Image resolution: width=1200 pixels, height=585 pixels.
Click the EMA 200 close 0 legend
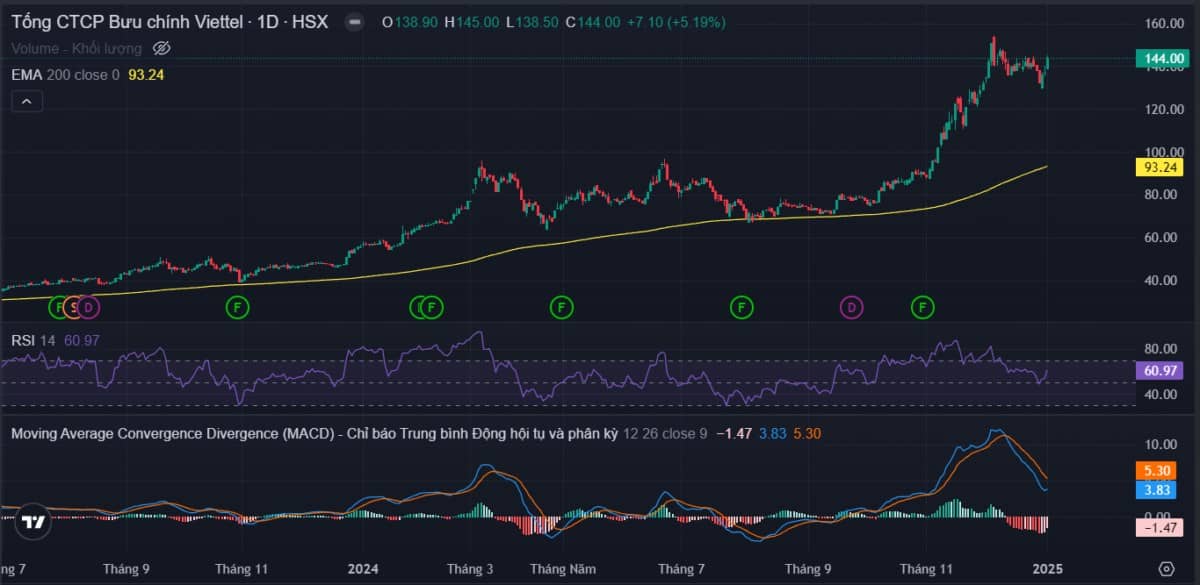[x=65, y=74]
